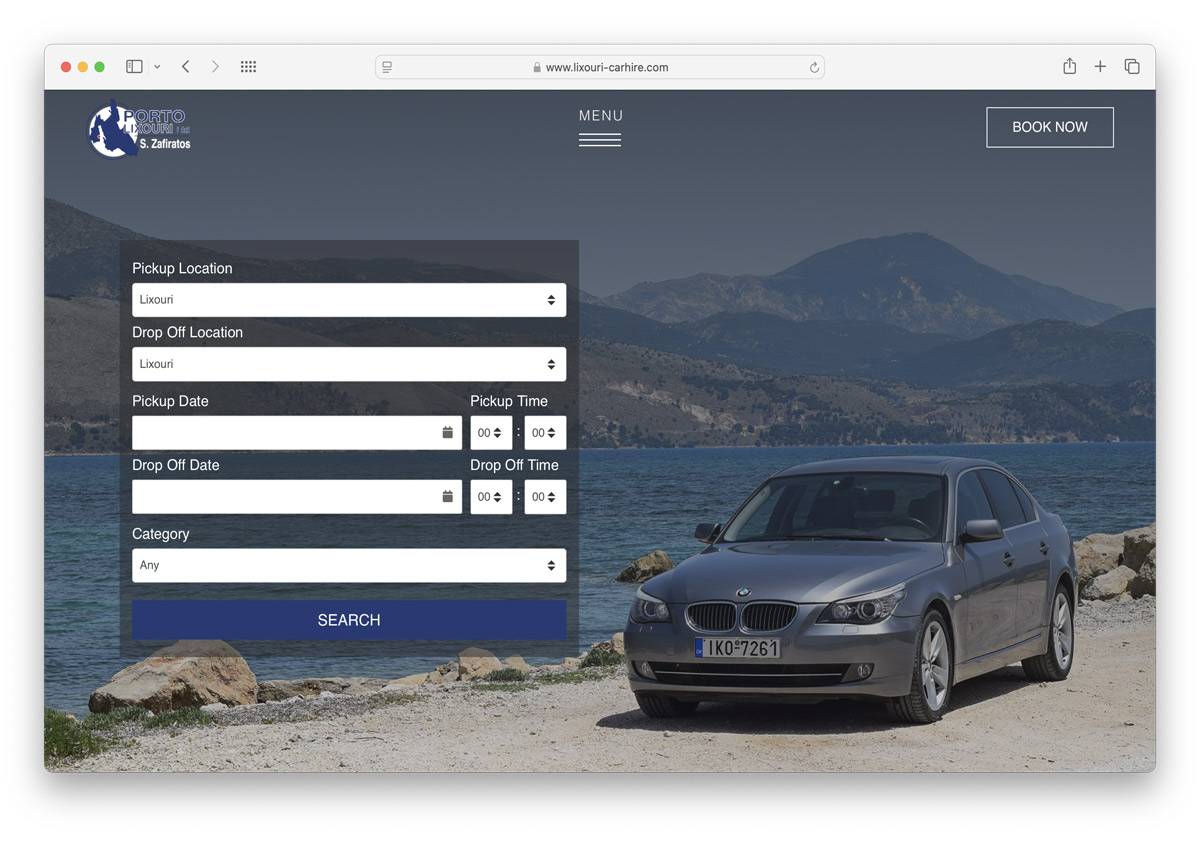Open the Category dropdown

[348, 565]
